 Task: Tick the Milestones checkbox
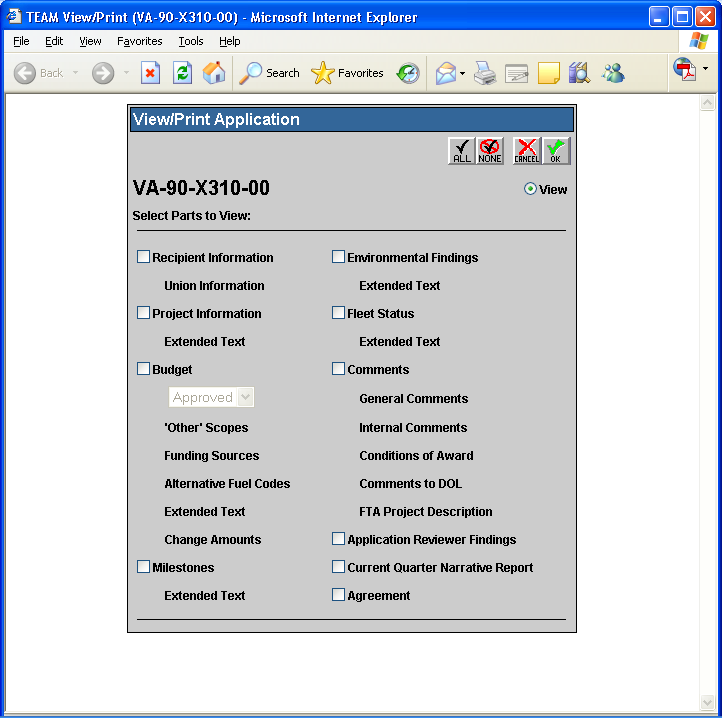pyautogui.click(x=143, y=566)
